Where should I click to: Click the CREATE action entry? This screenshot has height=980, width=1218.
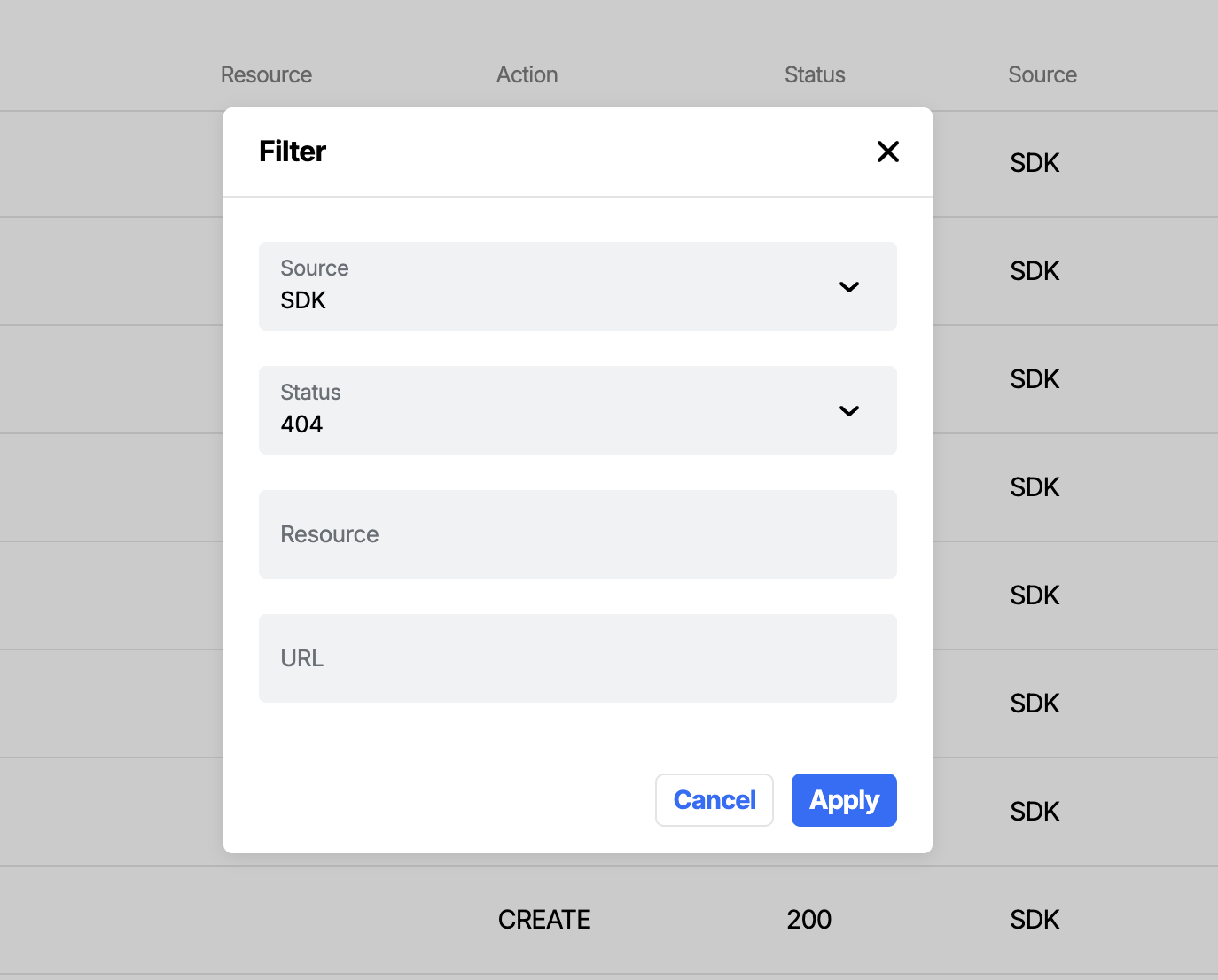[543, 919]
